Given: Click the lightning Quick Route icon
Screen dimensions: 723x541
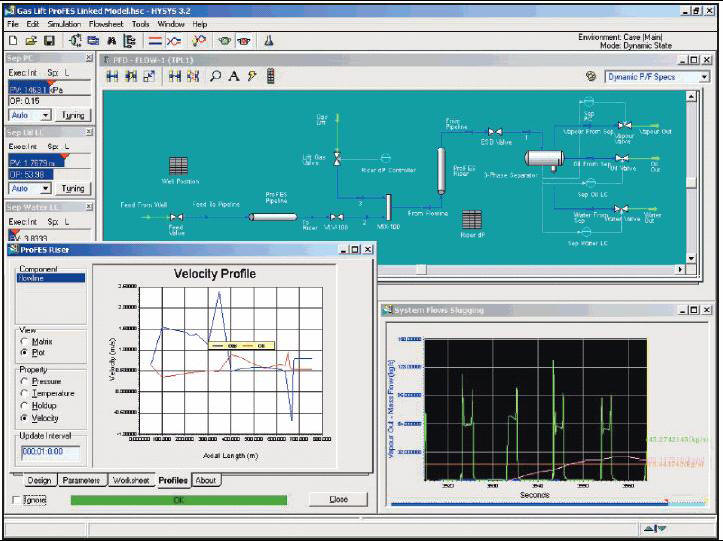Looking at the screenshot, I should [x=252, y=77].
